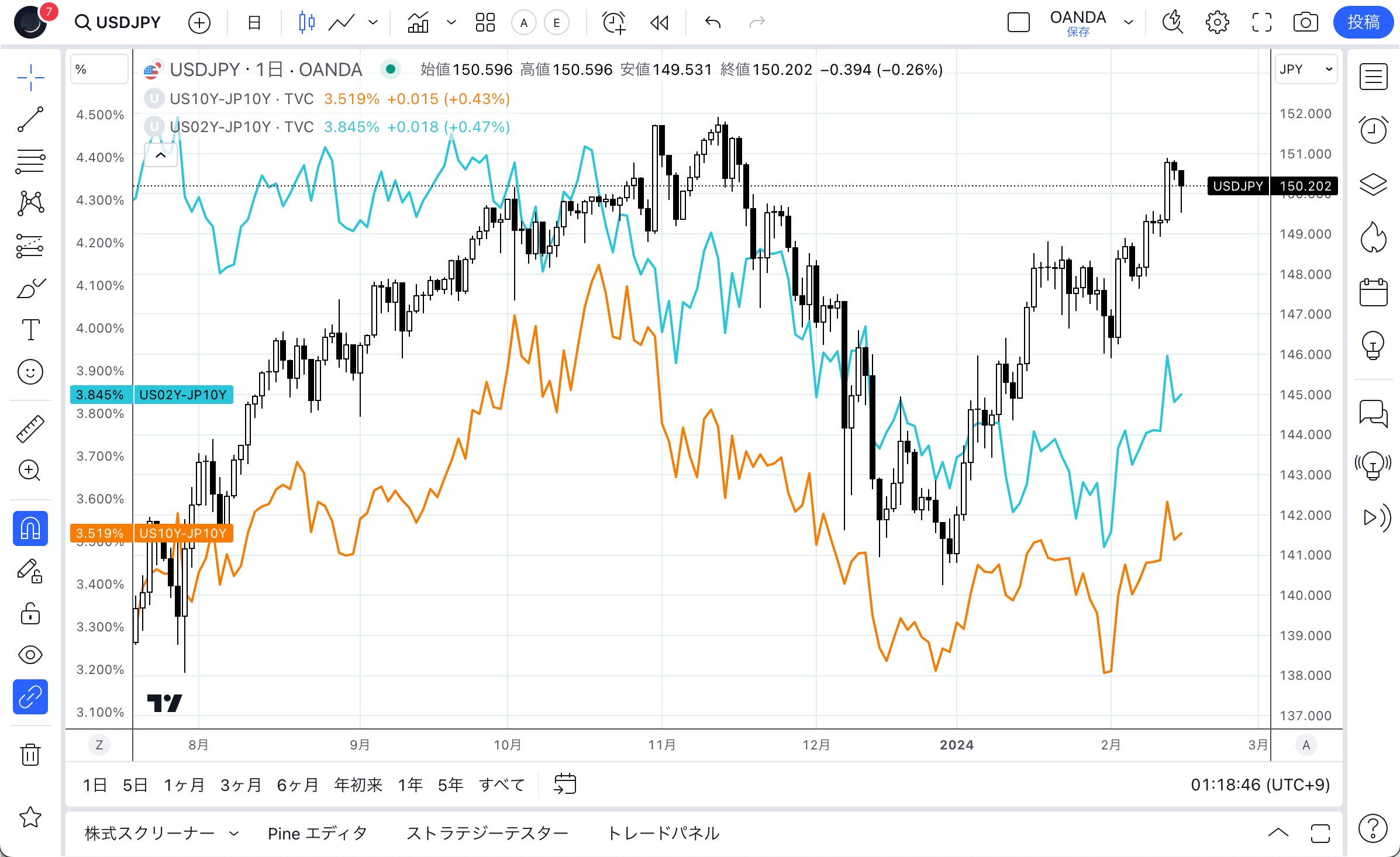Viewport: 1400px width, 857px height.
Task: Select the 年初来 time range
Action: tap(358, 785)
